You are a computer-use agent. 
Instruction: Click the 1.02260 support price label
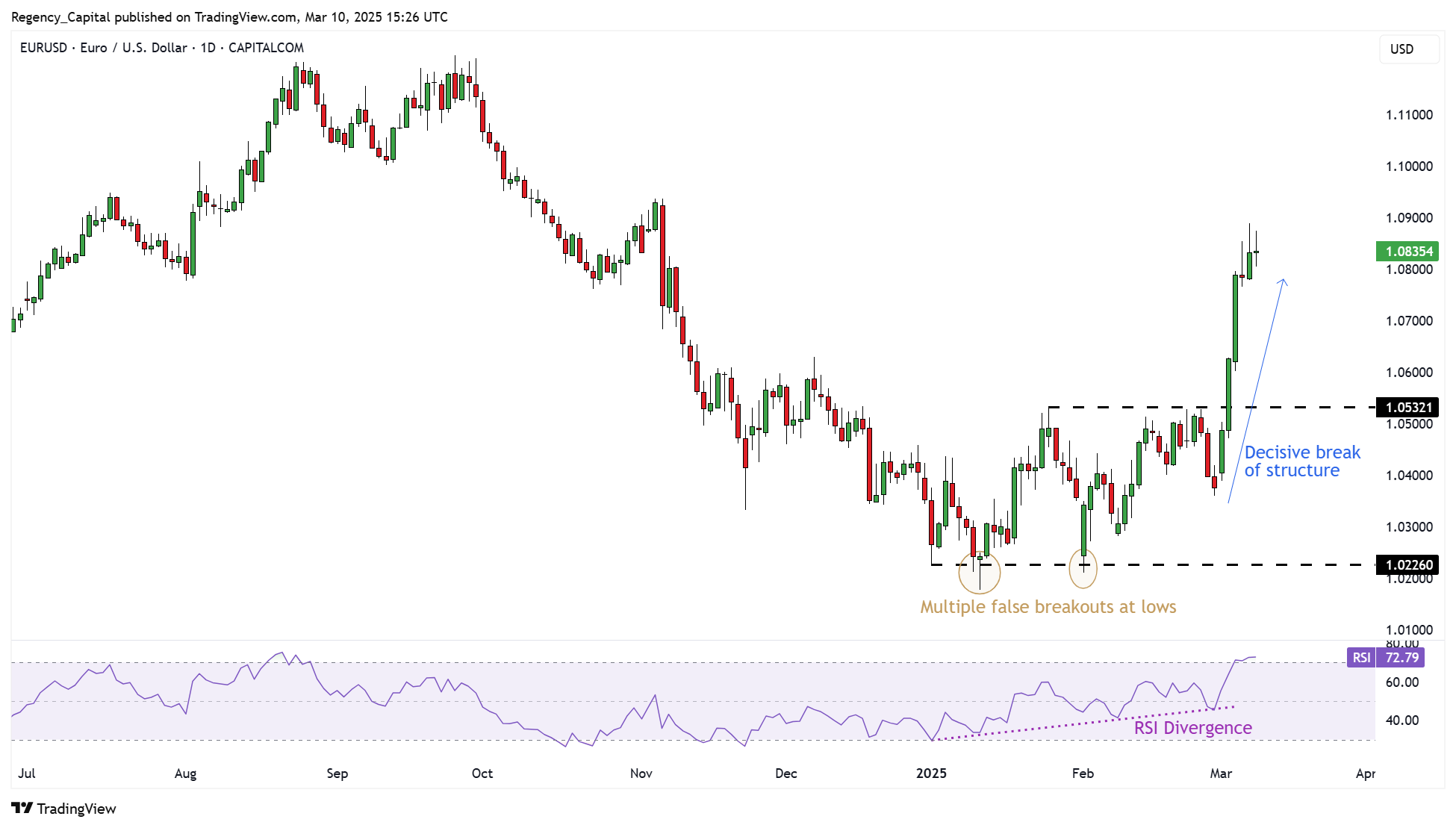point(1407,565)
